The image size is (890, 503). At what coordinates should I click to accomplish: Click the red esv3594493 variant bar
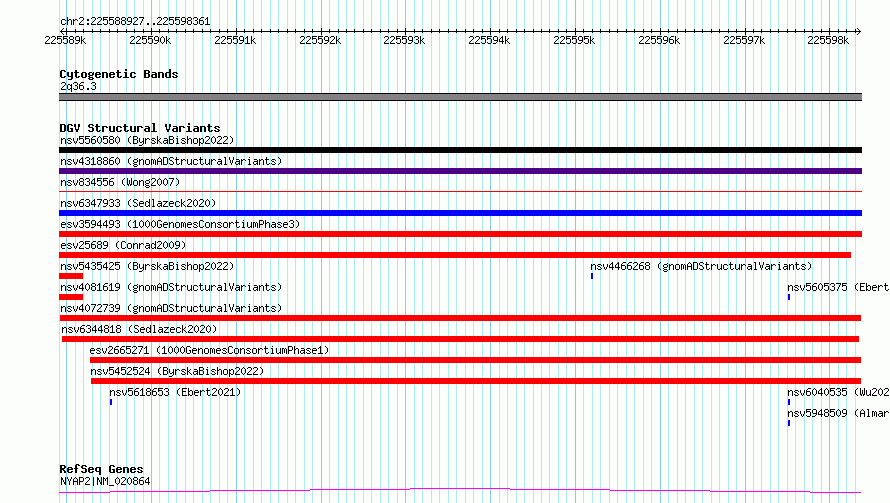460,234
